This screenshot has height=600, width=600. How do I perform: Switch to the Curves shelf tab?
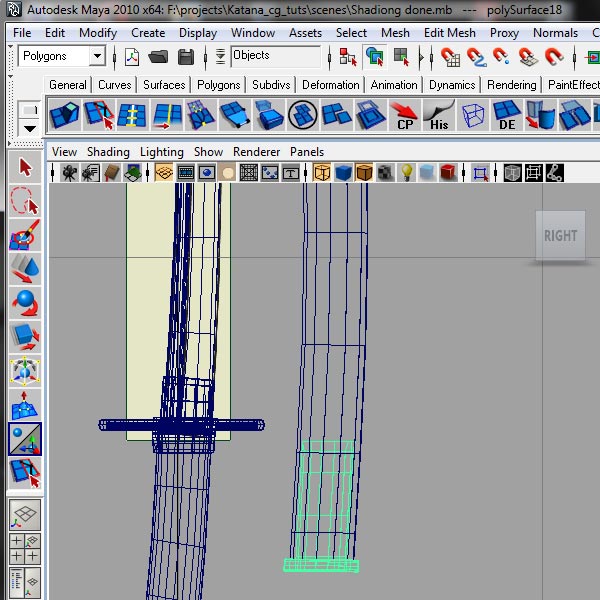tap(114, 85)
